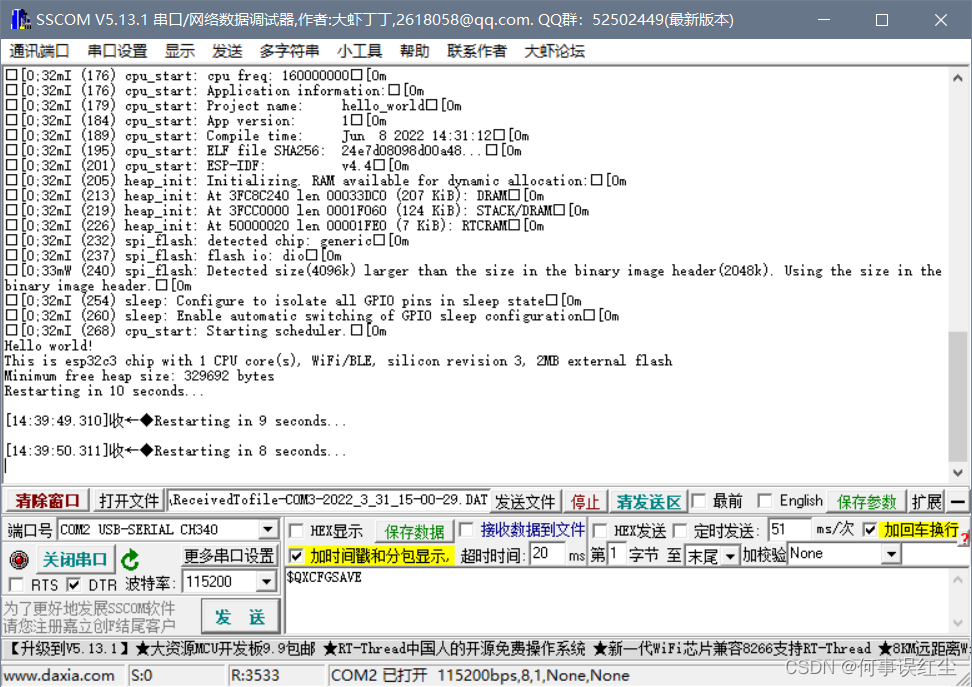Click the receive log scroll down arrow
The height and width of the screenshot is (687, 972).
[x=958, y=472]
